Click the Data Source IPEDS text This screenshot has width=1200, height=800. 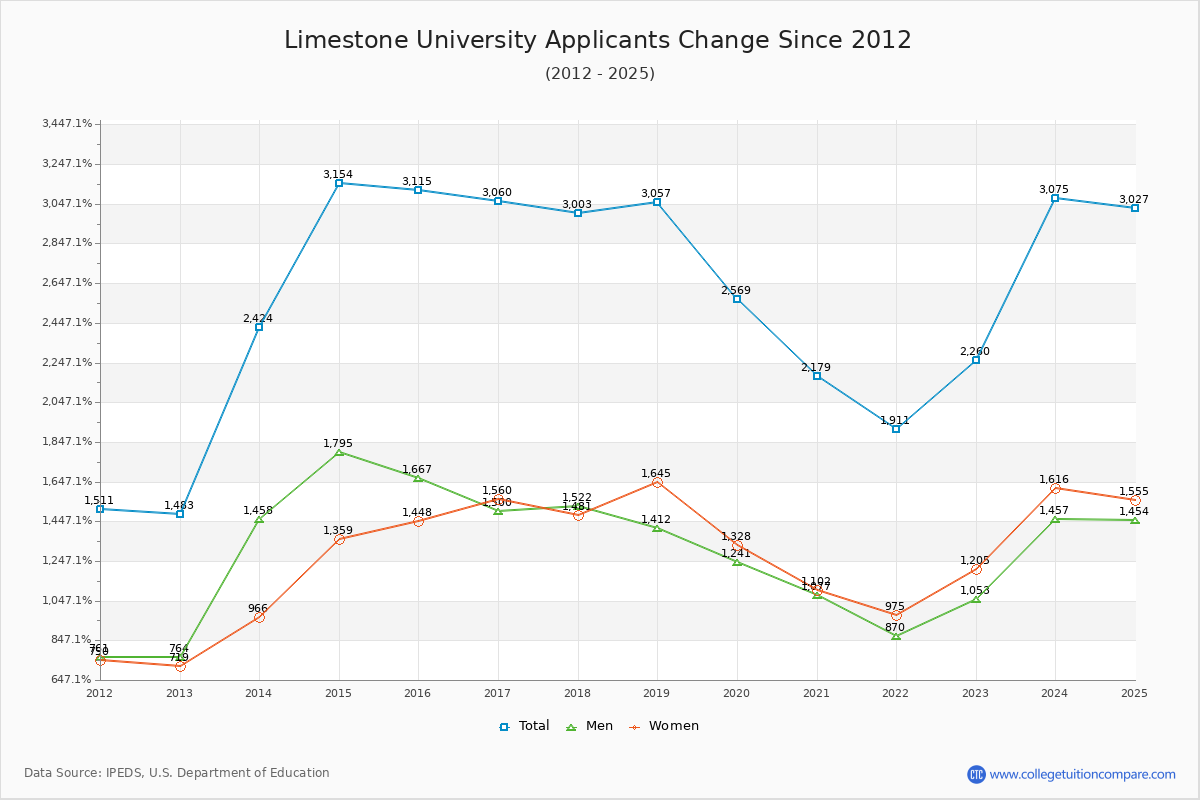click(x=177, y=773)
